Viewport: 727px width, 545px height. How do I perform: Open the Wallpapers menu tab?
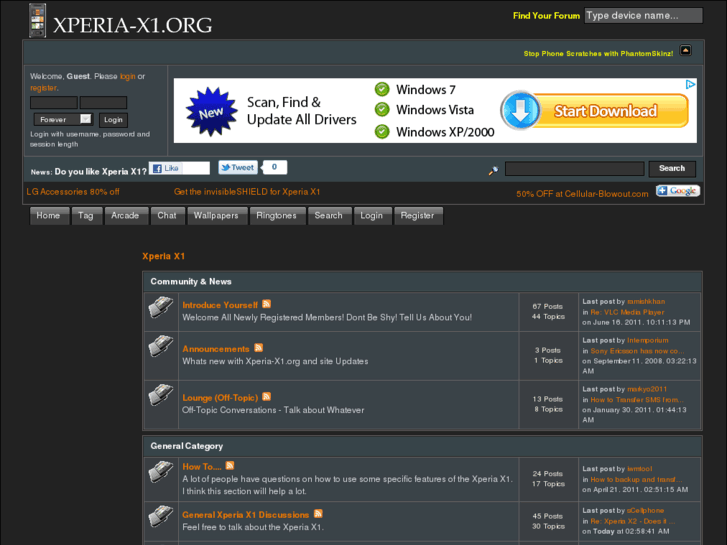[216, 216]
